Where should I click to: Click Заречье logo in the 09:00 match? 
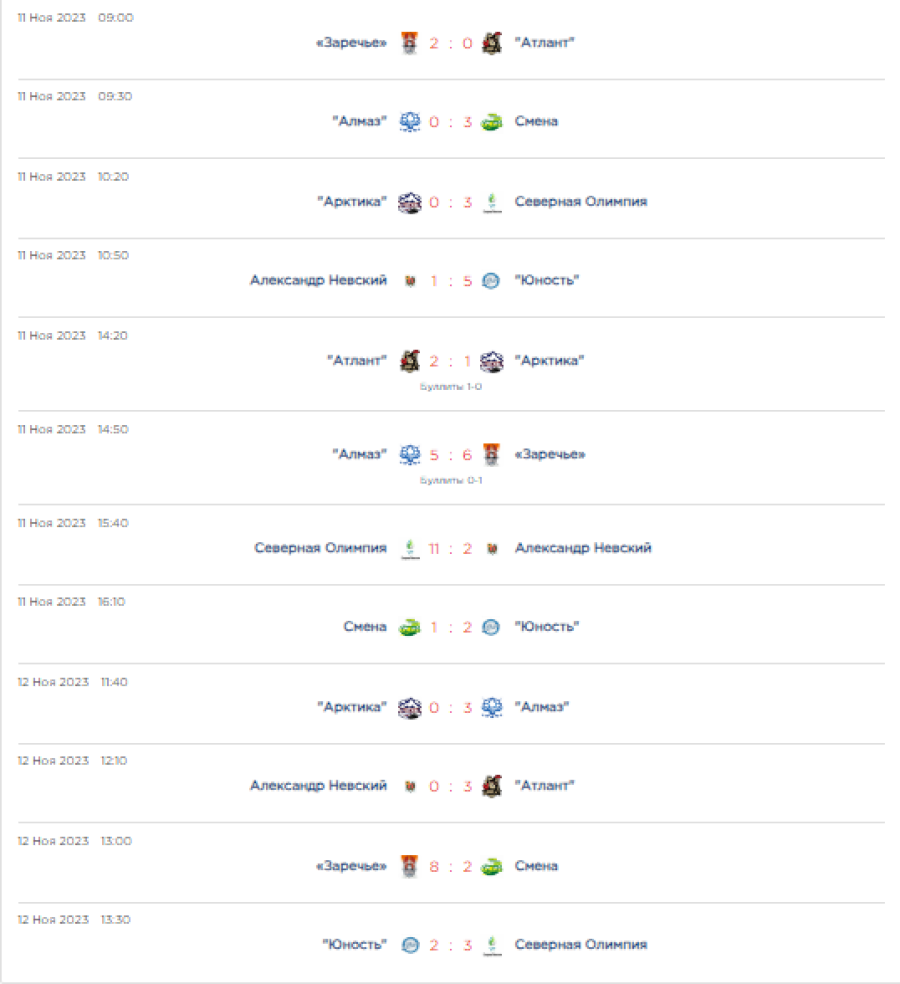click(409, 43)
